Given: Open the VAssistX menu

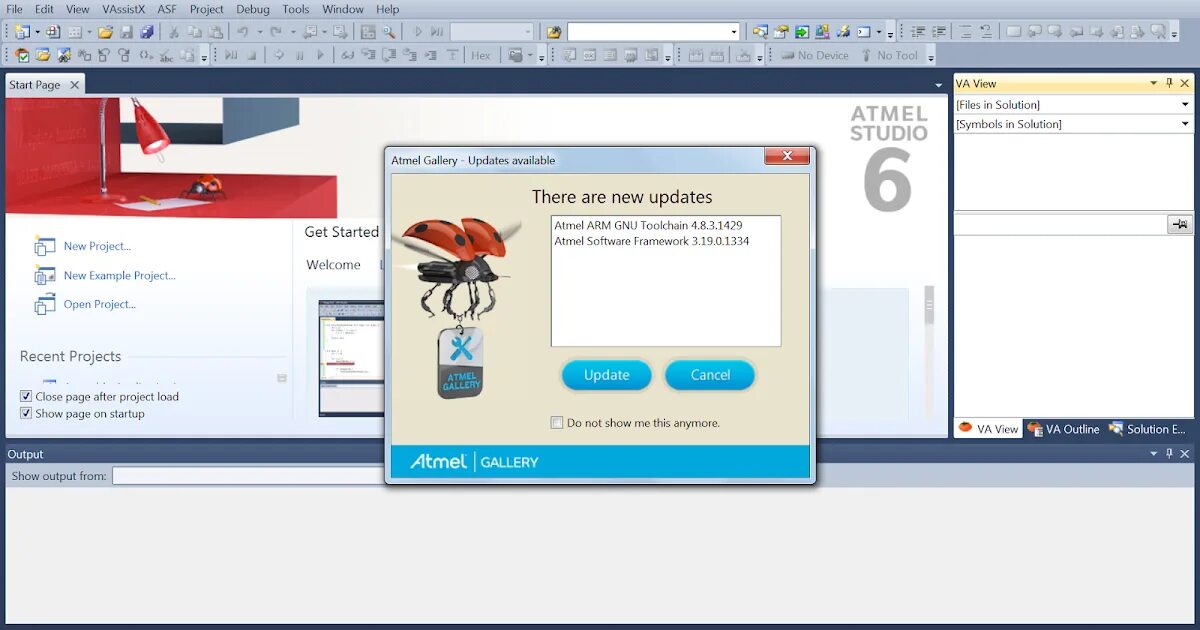Looking at the screenshot, I should [x=123, y=9].
